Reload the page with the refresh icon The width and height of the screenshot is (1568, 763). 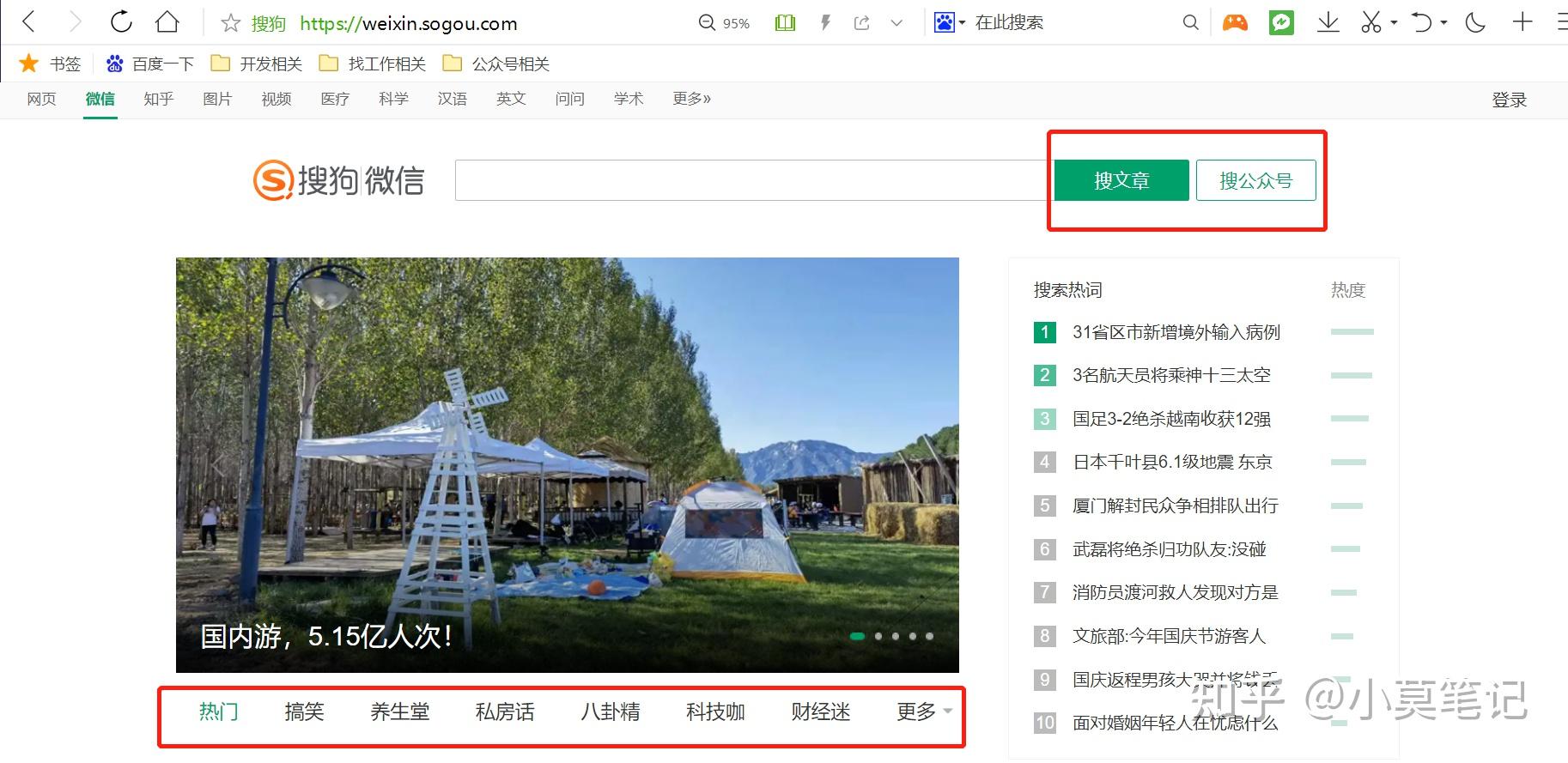121,21
